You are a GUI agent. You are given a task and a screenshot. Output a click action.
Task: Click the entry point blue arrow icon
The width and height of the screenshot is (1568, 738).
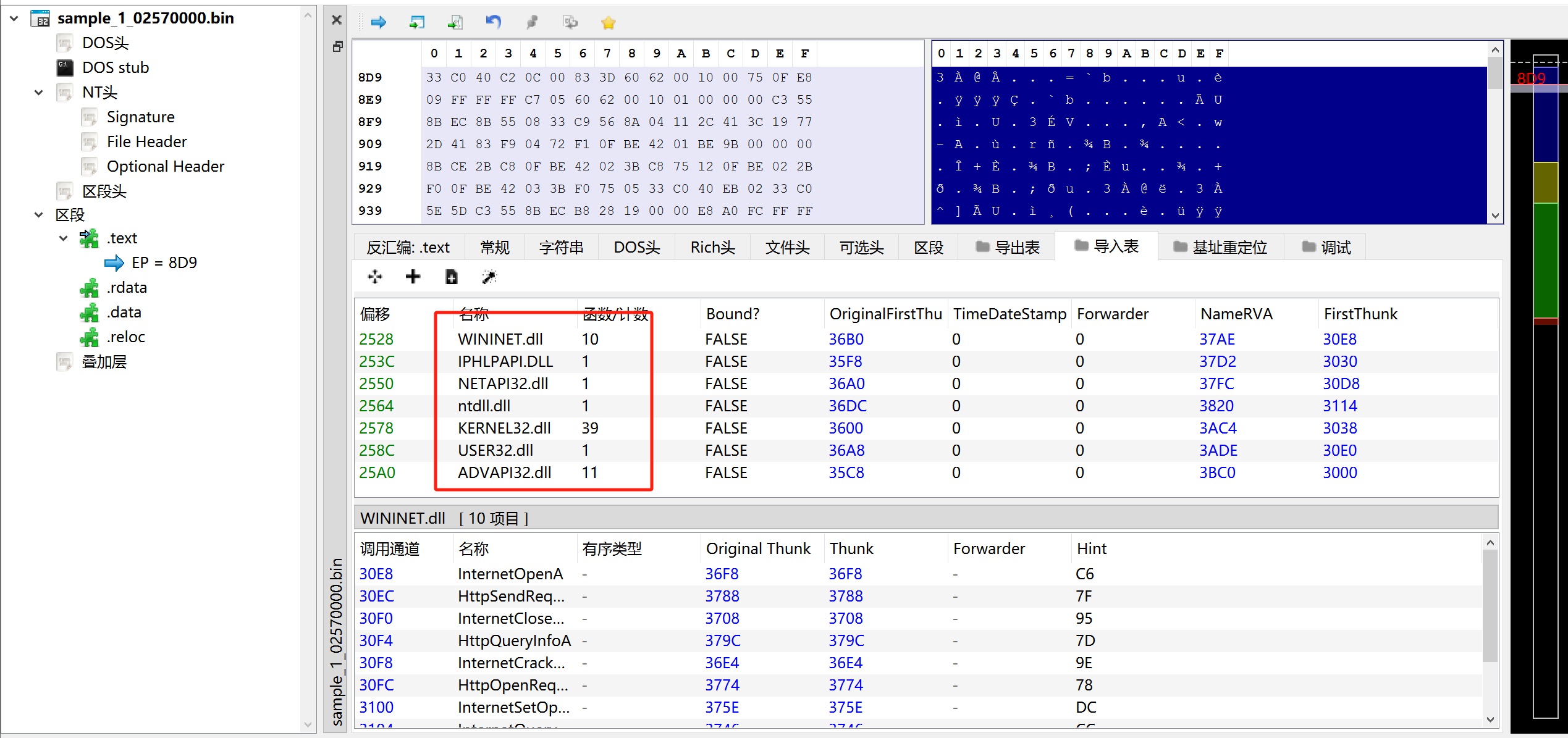pyautogui.click(x=114, y=263)
